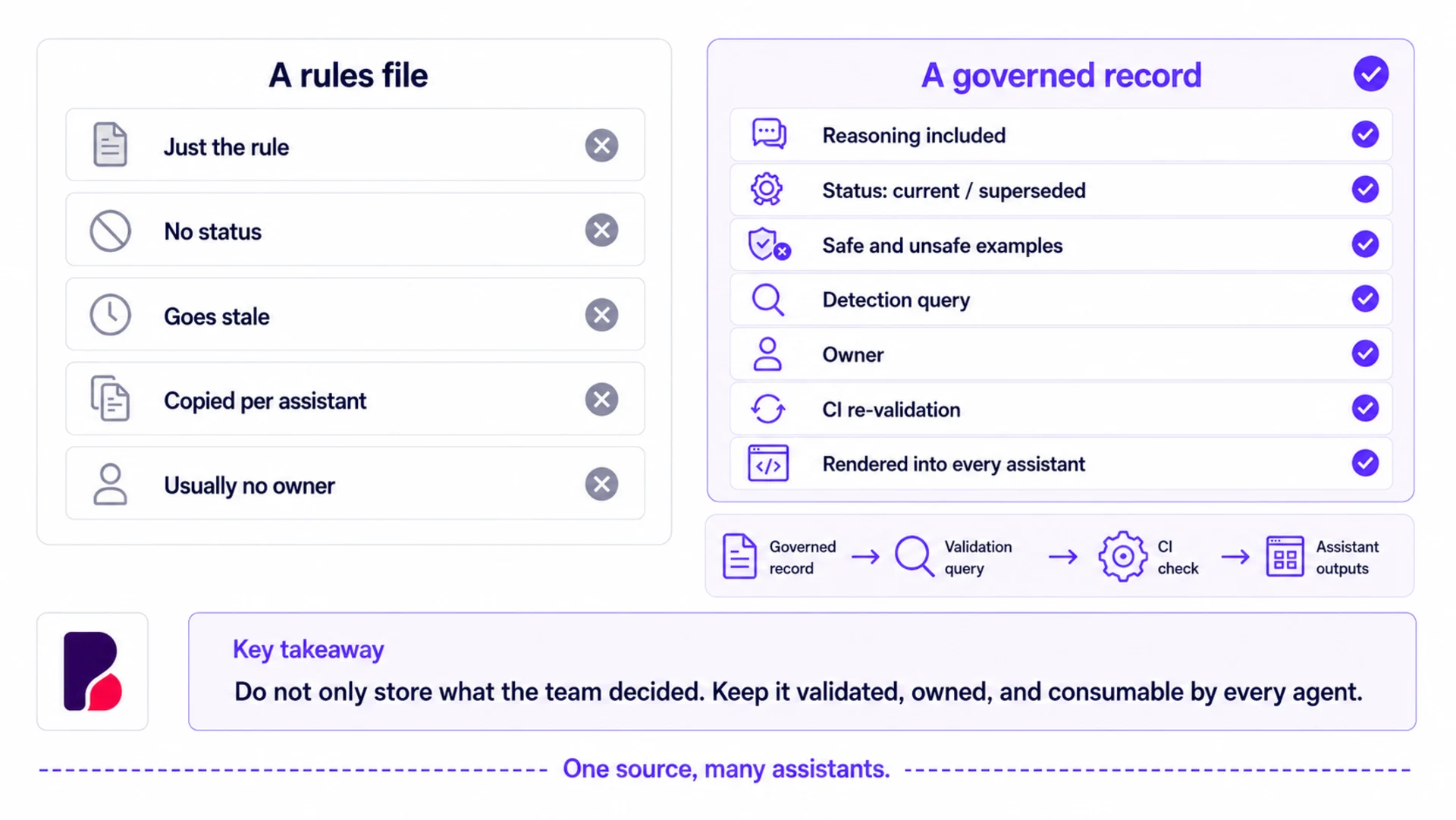Viewport: 1456px width, 820px height.
Task: Click the X mark on the No status row
Action: (x=601, y=230)
